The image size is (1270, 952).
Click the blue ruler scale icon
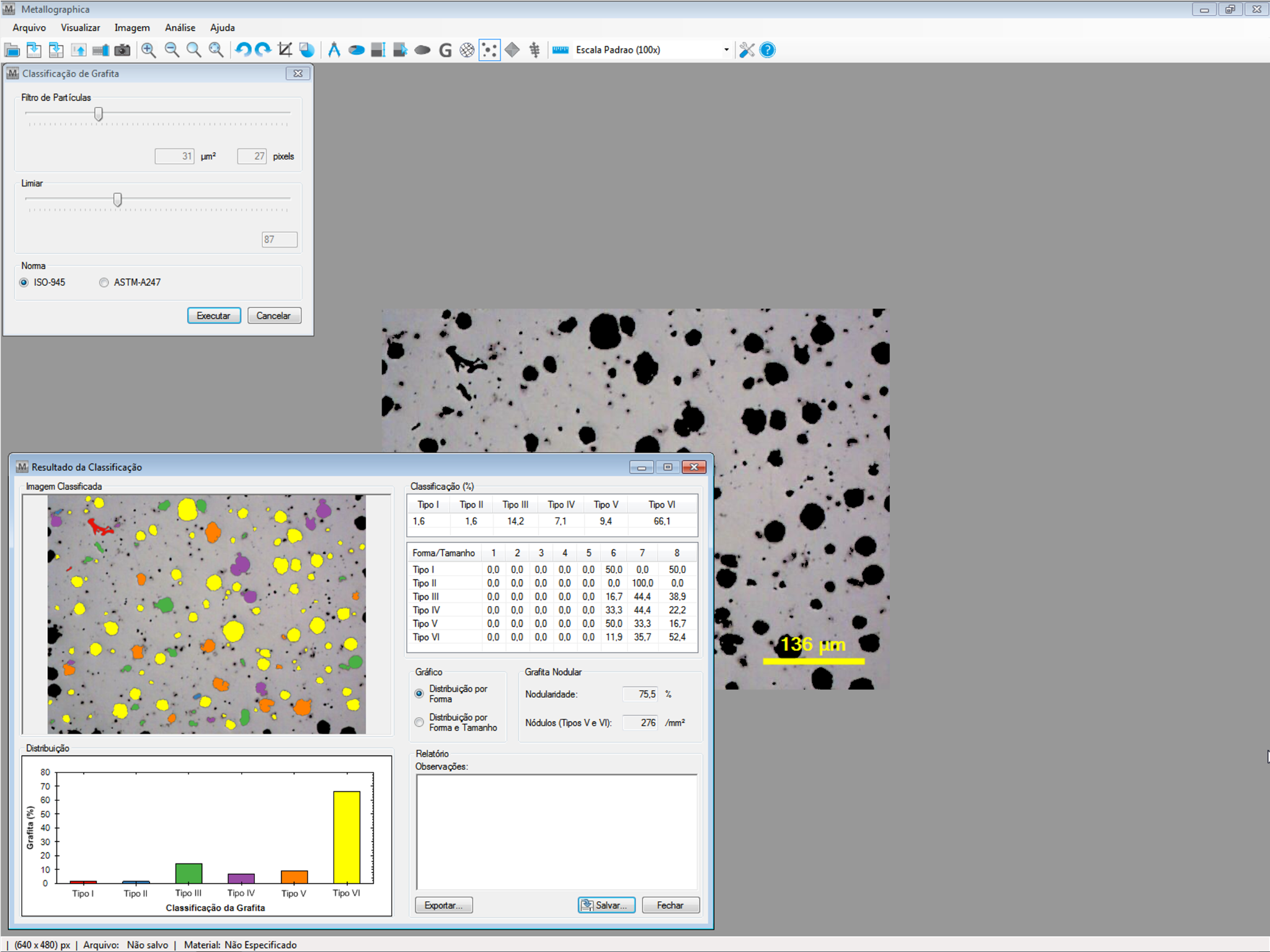(561, 50)
